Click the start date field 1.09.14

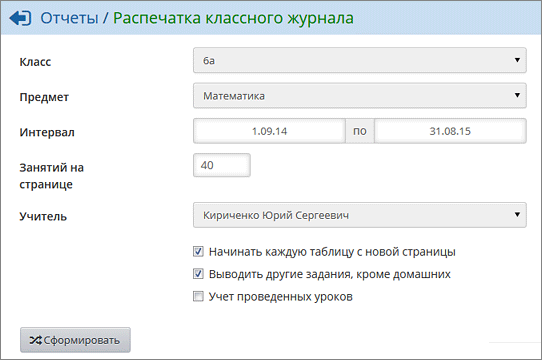269,131
